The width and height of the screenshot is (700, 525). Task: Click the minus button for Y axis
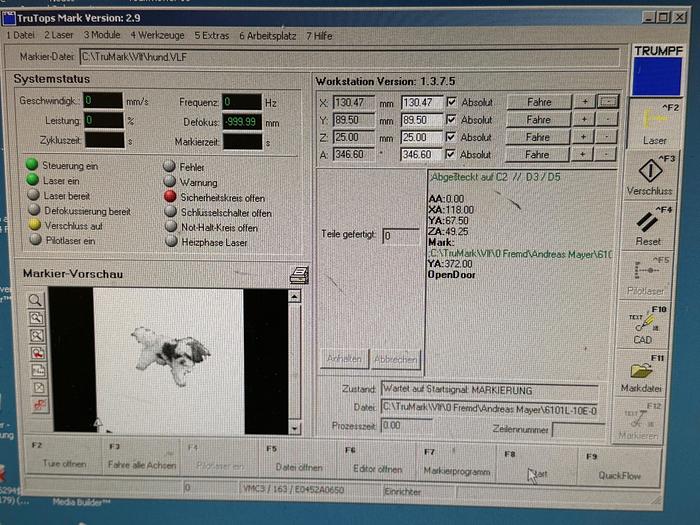coord(607,119)
